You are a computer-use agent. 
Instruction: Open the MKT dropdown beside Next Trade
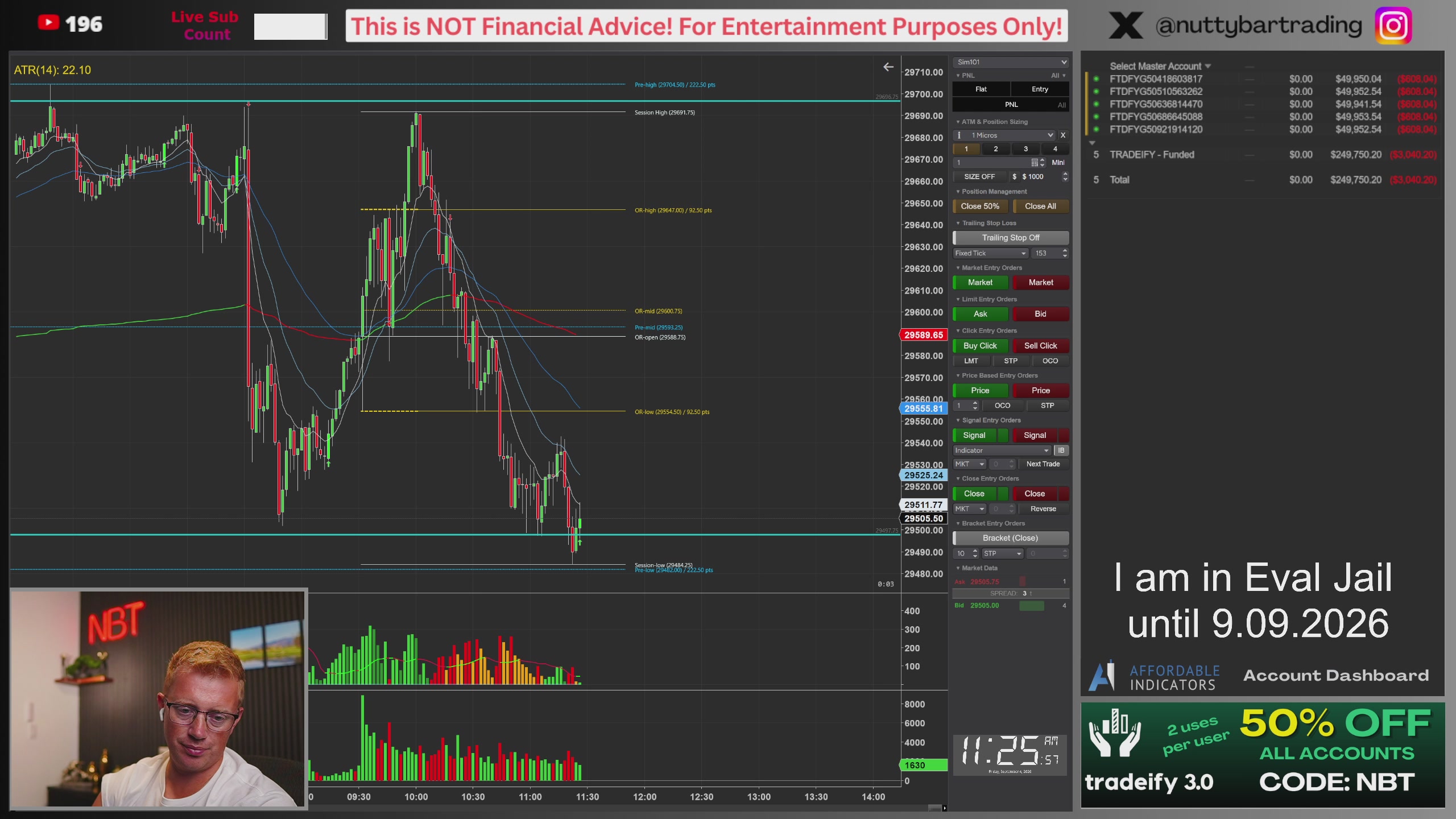969,464
